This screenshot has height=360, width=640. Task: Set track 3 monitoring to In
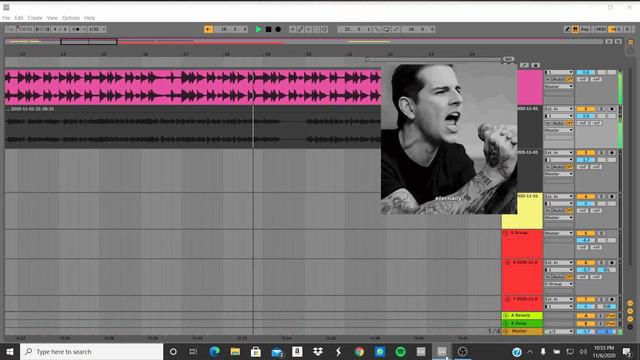548,167
